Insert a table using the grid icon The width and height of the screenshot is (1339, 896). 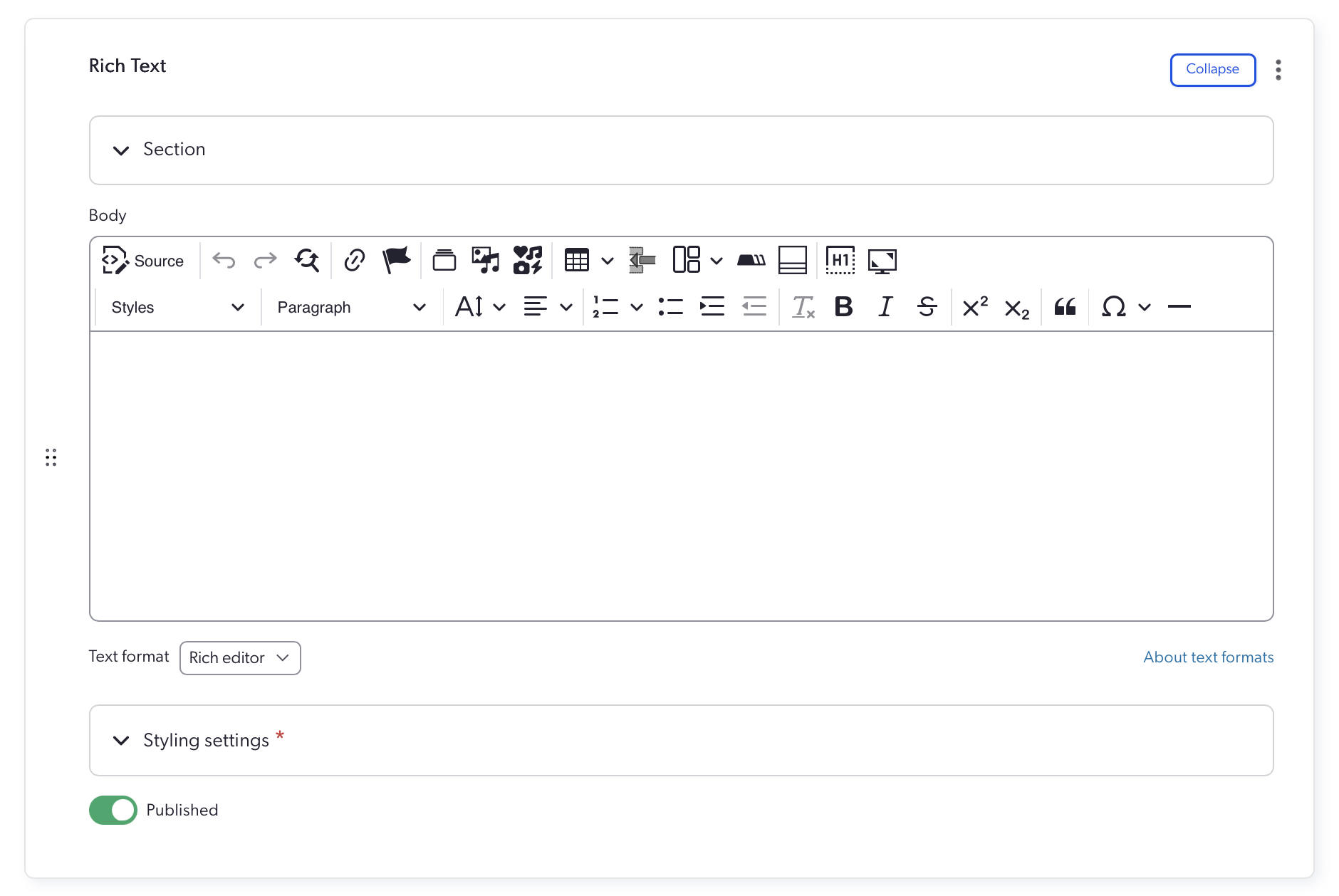click(577, 261)
